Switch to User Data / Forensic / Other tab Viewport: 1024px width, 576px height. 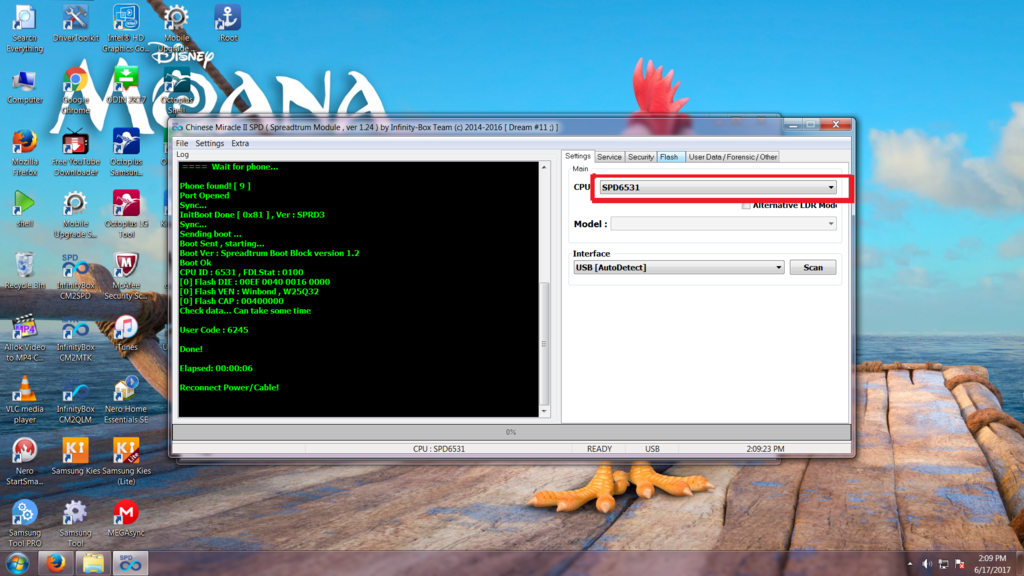(733, 157)
